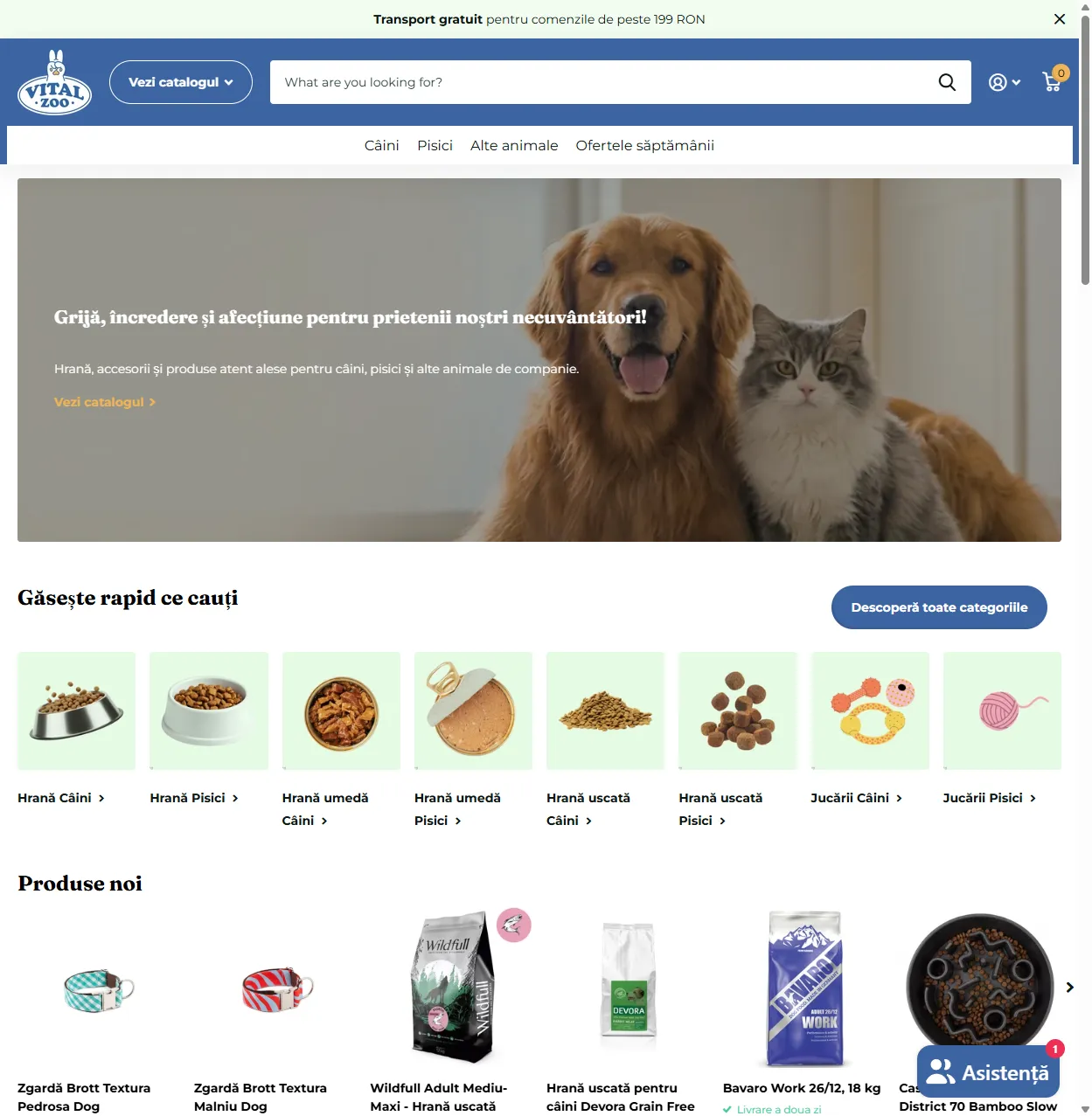Click the Vital Zoo logo

(55, 83)
